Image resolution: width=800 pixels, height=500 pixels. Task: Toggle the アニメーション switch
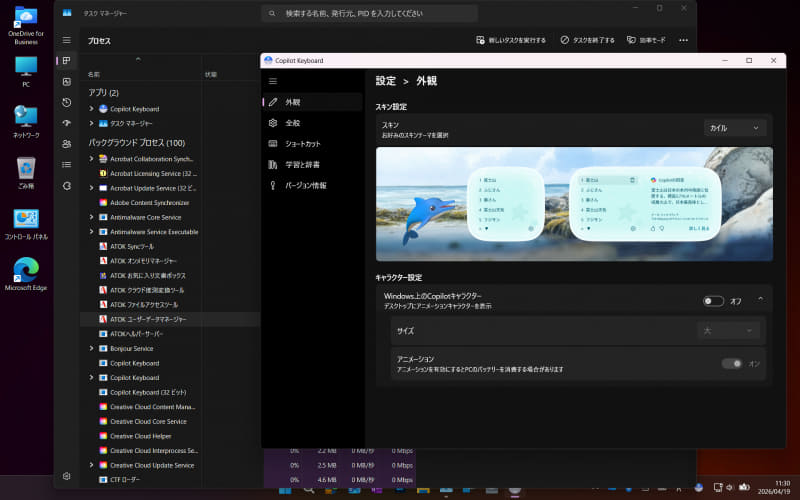pyautogui.click(x=732, y=364)
